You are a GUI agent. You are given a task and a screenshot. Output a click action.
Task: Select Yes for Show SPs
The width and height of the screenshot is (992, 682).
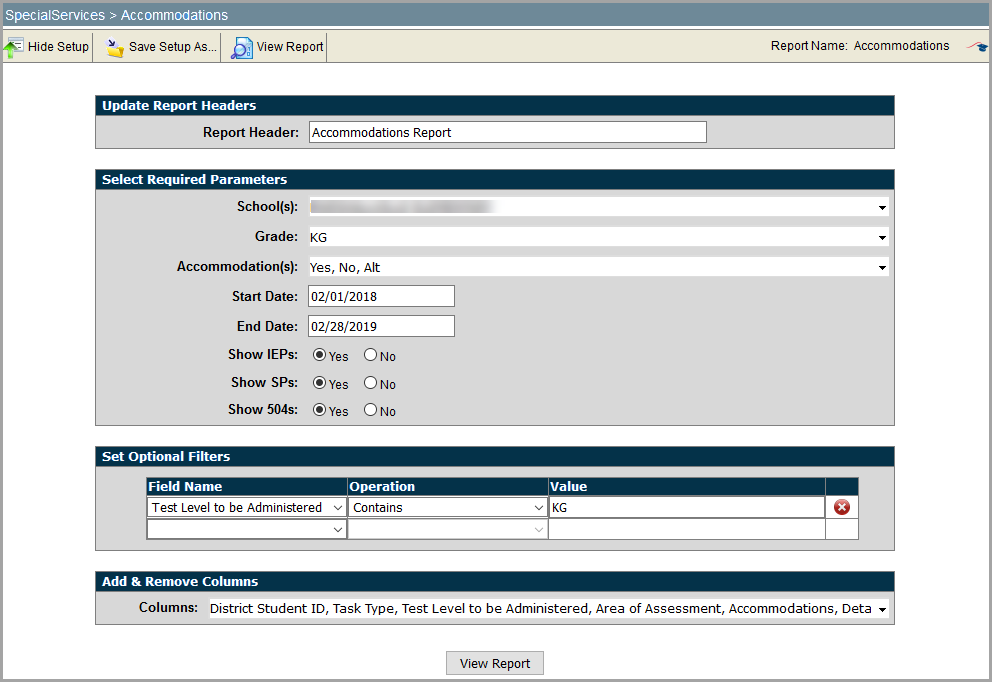coord(319,383)
